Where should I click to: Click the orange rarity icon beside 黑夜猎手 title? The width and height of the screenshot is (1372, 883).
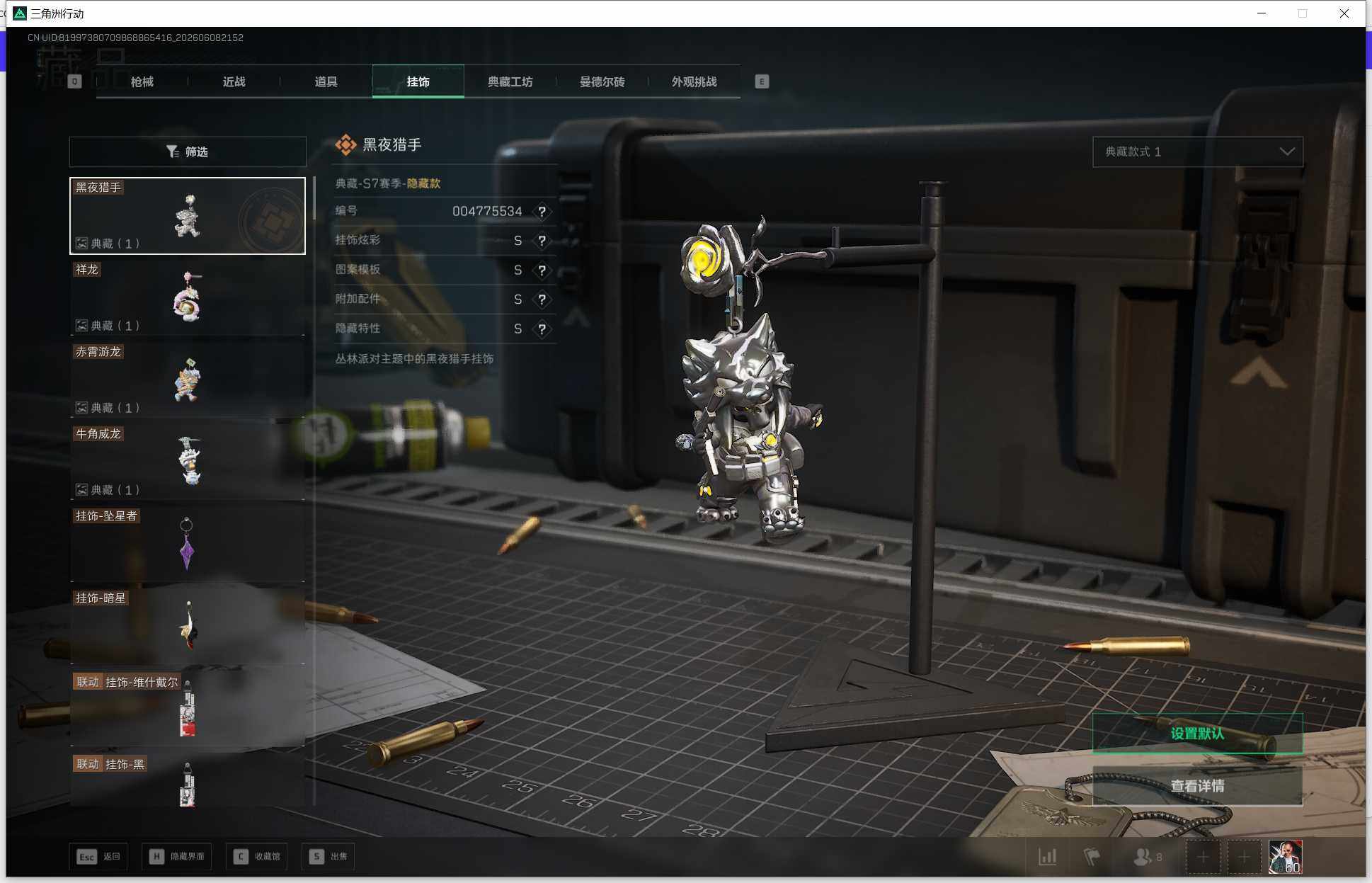pyautogui.click(x=345, y=144)
